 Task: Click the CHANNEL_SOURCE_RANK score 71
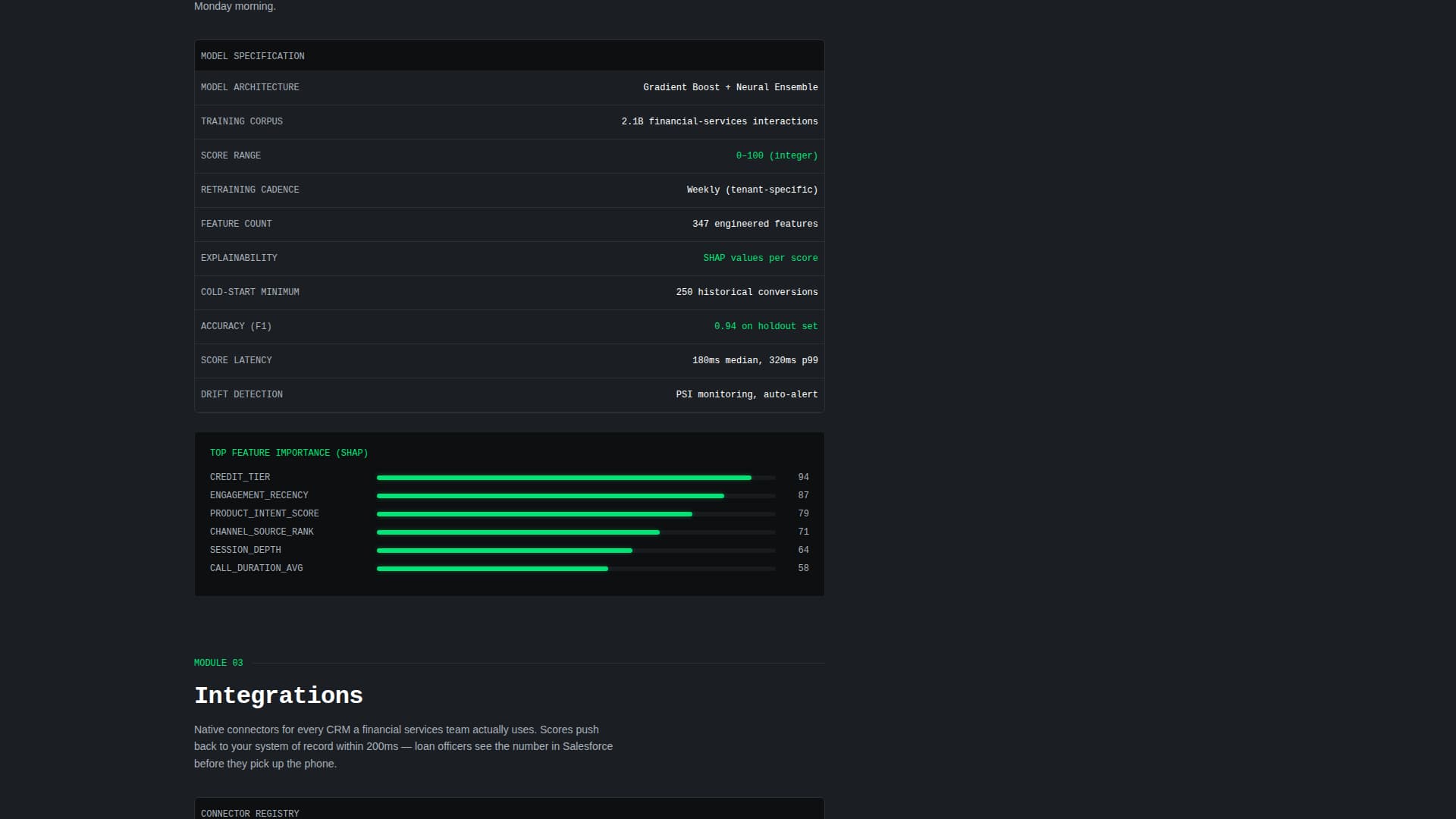tap(803, 532)
